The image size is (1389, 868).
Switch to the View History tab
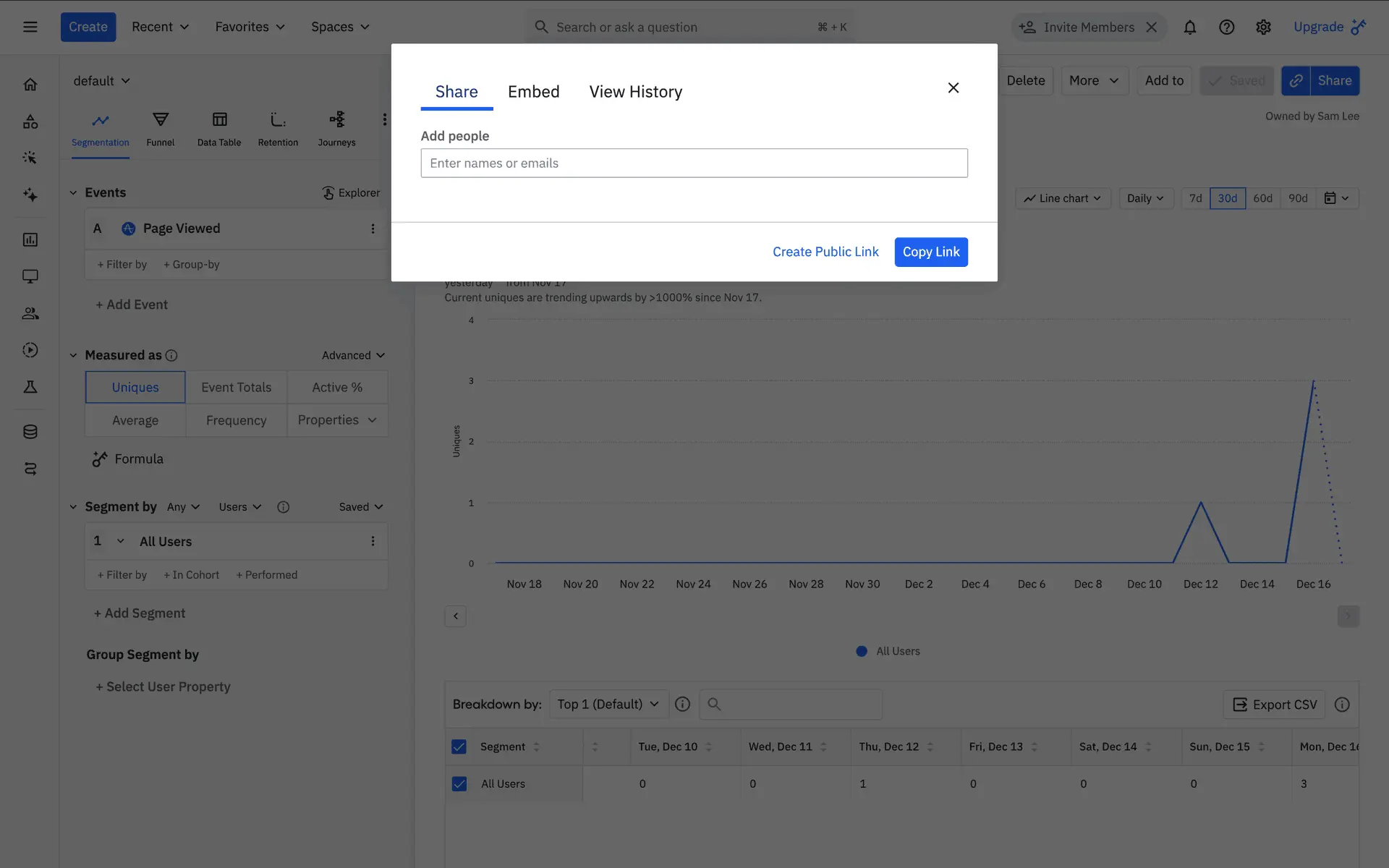[635, 92]
